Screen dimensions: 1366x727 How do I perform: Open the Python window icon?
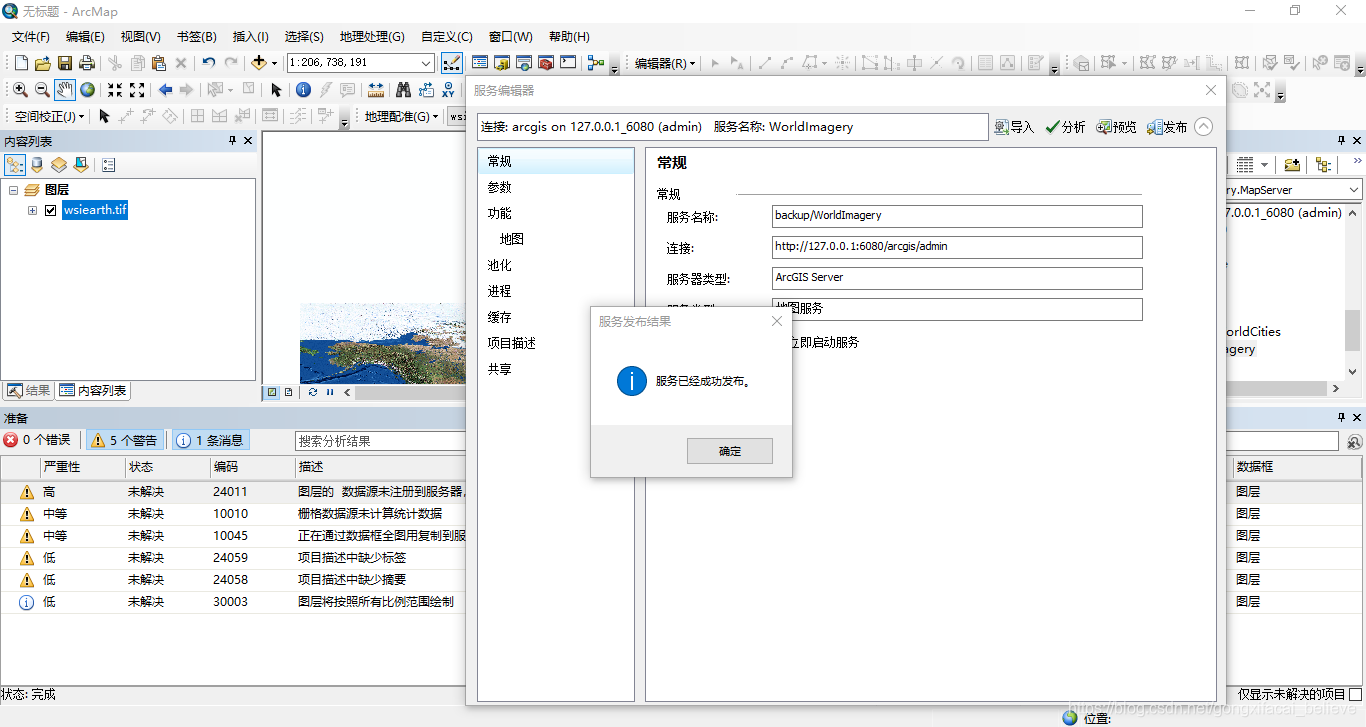click(568, 63)
